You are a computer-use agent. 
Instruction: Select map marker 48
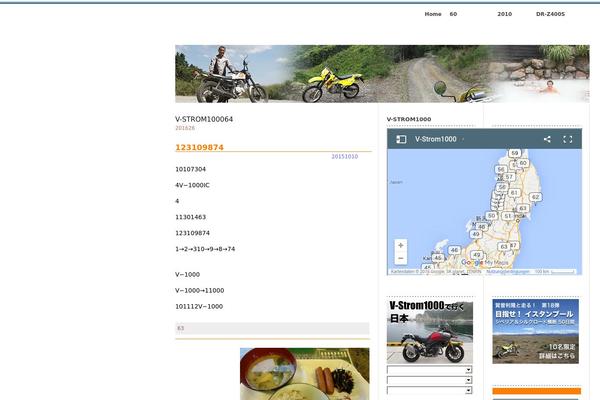[482, 227]
